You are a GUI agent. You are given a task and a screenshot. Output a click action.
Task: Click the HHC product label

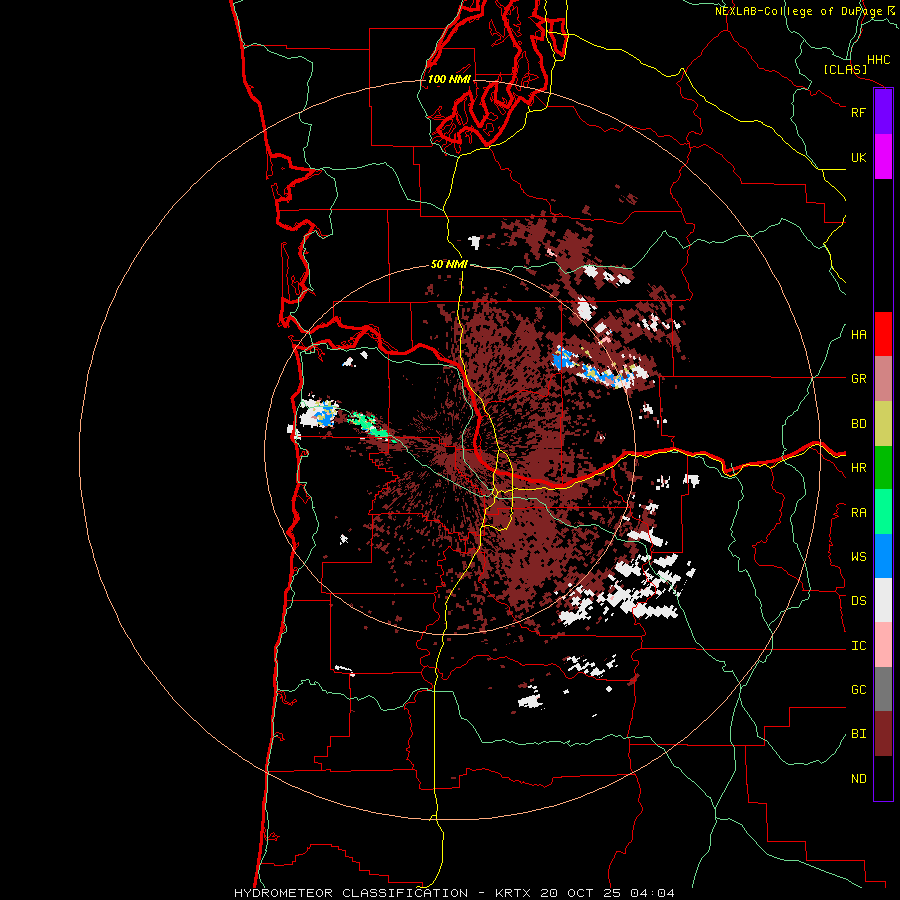878,60
